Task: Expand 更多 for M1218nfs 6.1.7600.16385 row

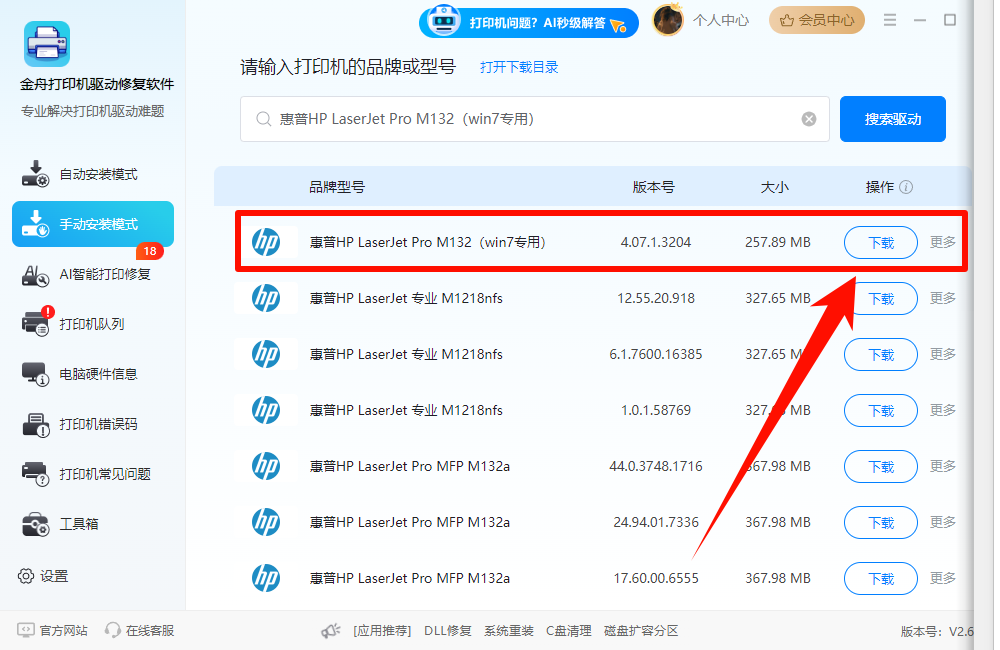Action: (x=943, y=354)
